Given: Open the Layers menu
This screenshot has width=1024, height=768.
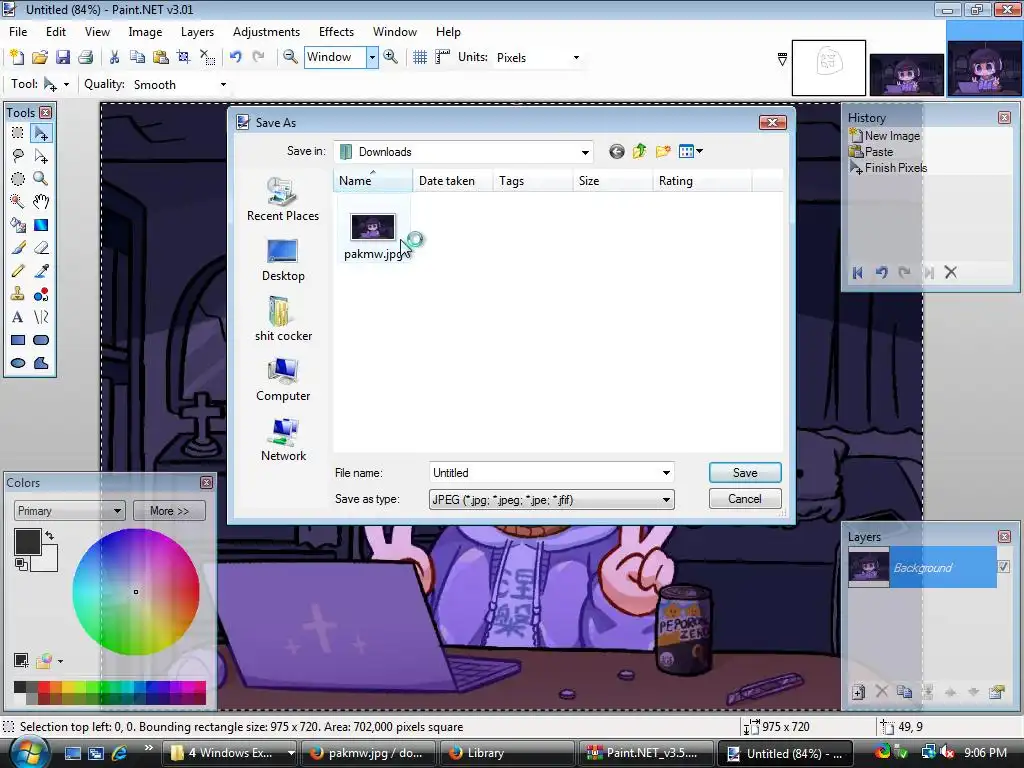Looking at the screenshot, I should (x=197, y=32).
